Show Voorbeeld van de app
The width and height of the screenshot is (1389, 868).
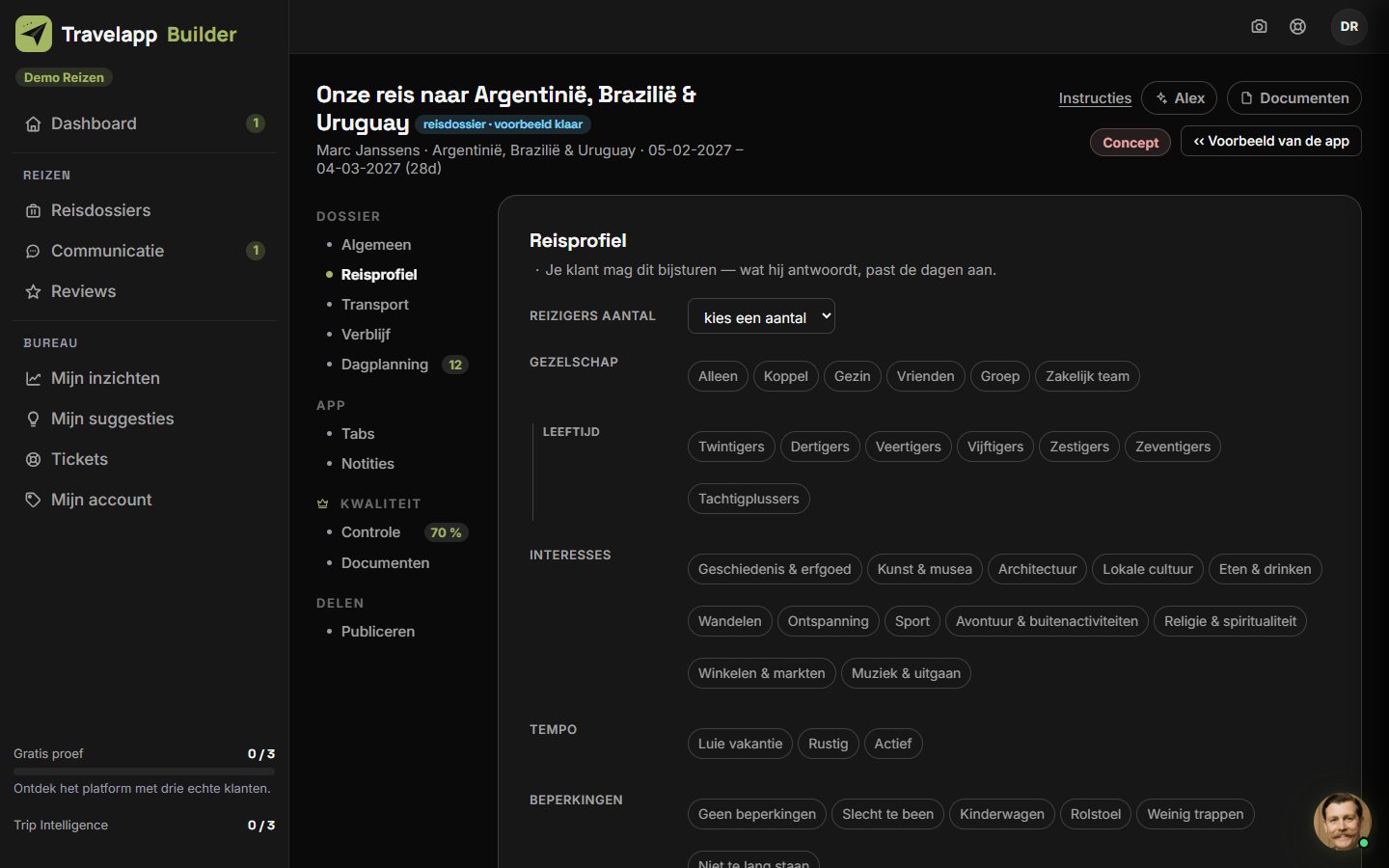click(x=1271, y=141)
